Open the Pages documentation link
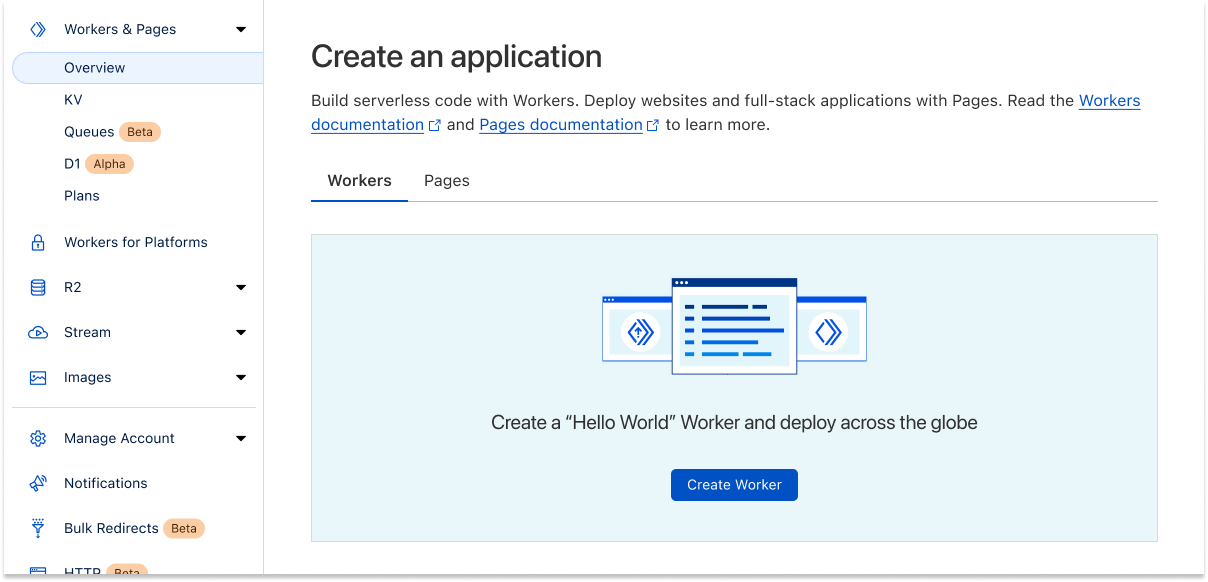The image size is (1208, 582). (x=560, y=125)
